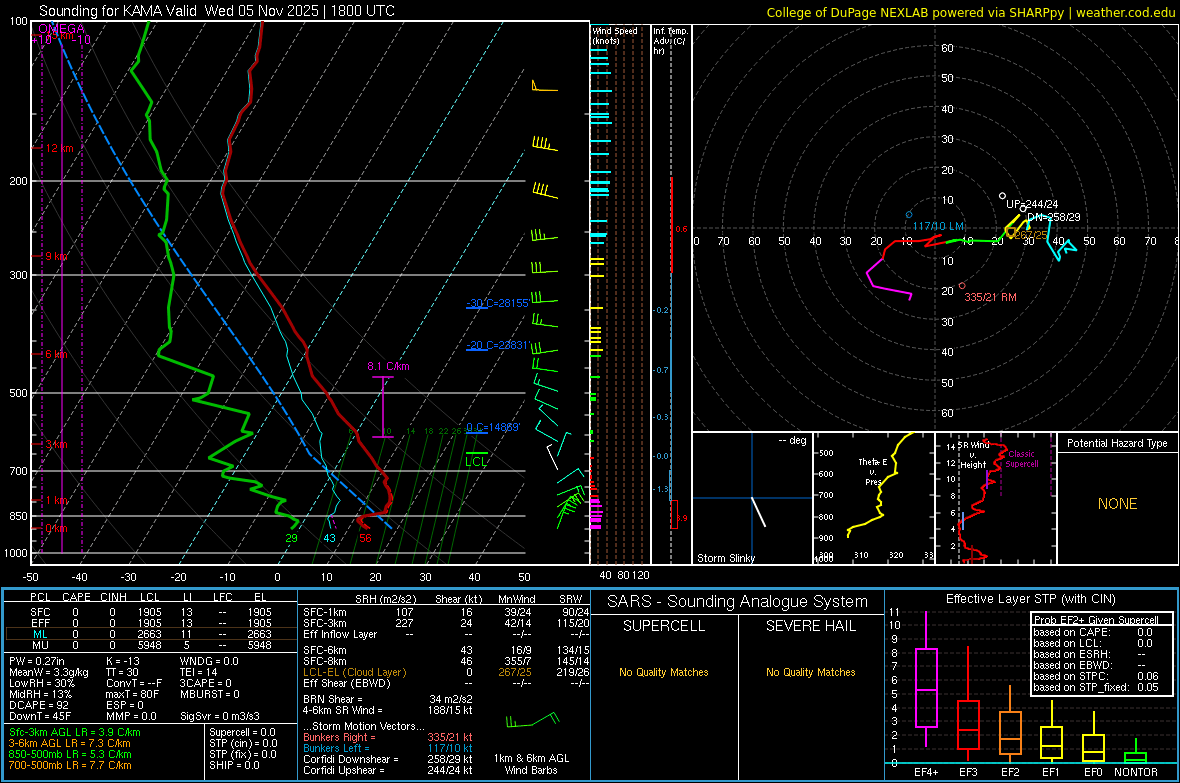The image size is (1180, 783).
Task: Select the '335/21 RM' right-mover label
Action: click(x=990, y=297)
